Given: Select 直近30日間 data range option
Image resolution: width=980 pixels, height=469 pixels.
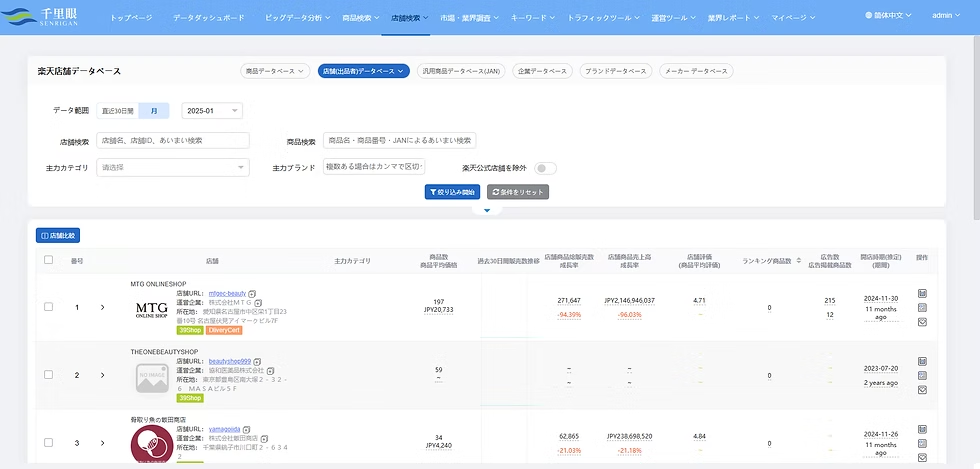Looking at the screenshot, I should pos(118,111).
